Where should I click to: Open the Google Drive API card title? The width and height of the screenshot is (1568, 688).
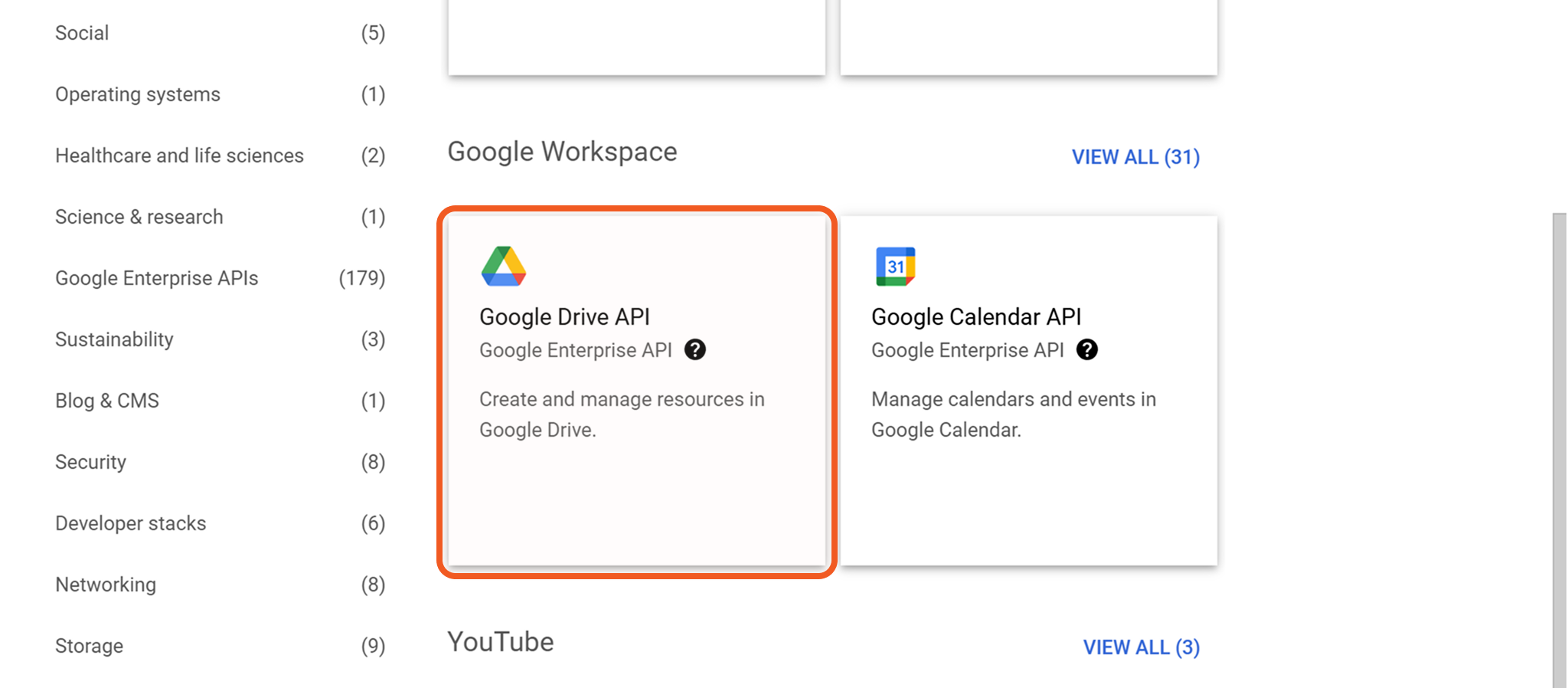[x=564, y=316]
